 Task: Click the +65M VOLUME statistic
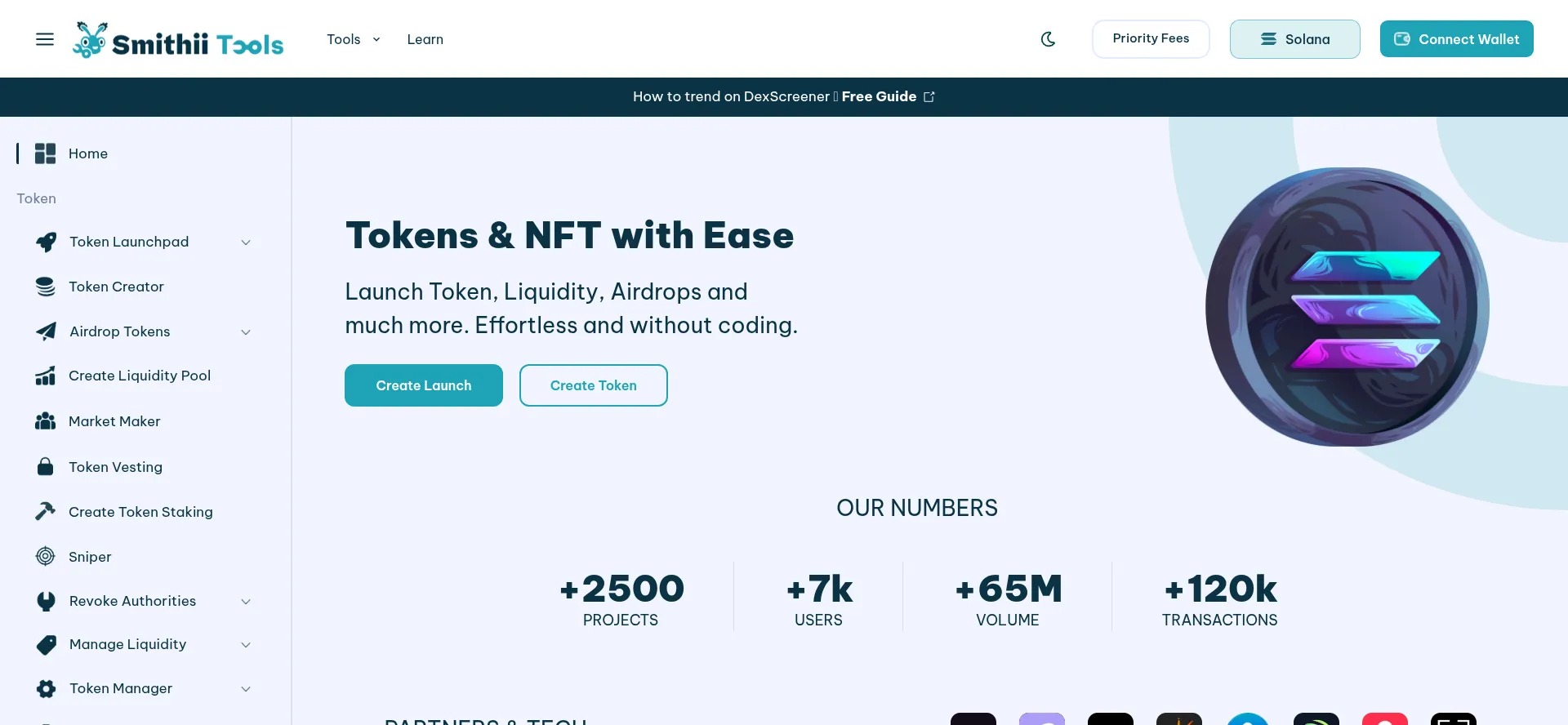click(1008, 598)
